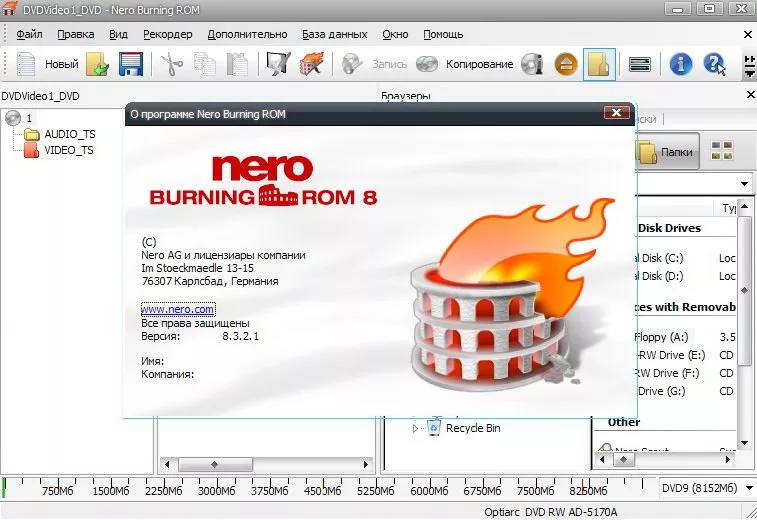Click browser list scroll down arrow

[745, 442]
